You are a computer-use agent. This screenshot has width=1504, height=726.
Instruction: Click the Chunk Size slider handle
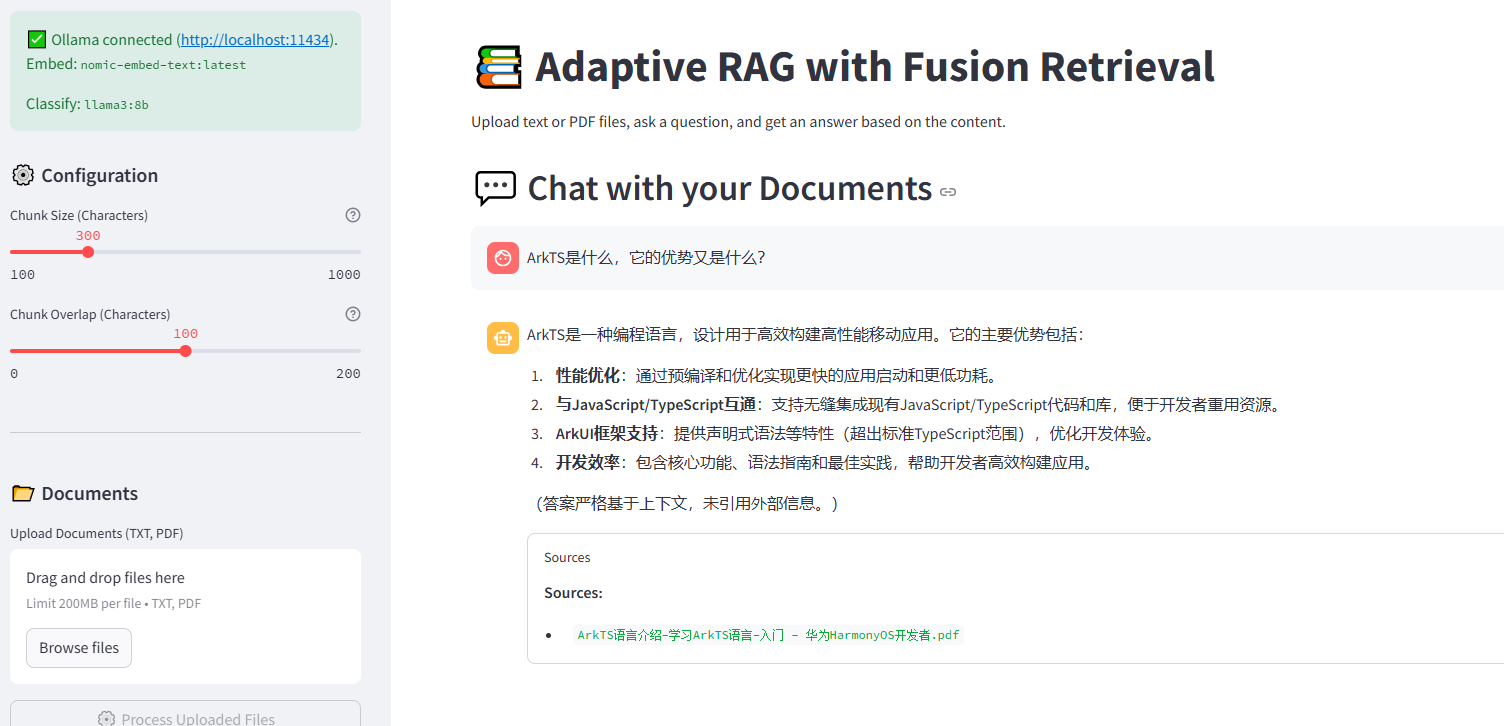88,252
